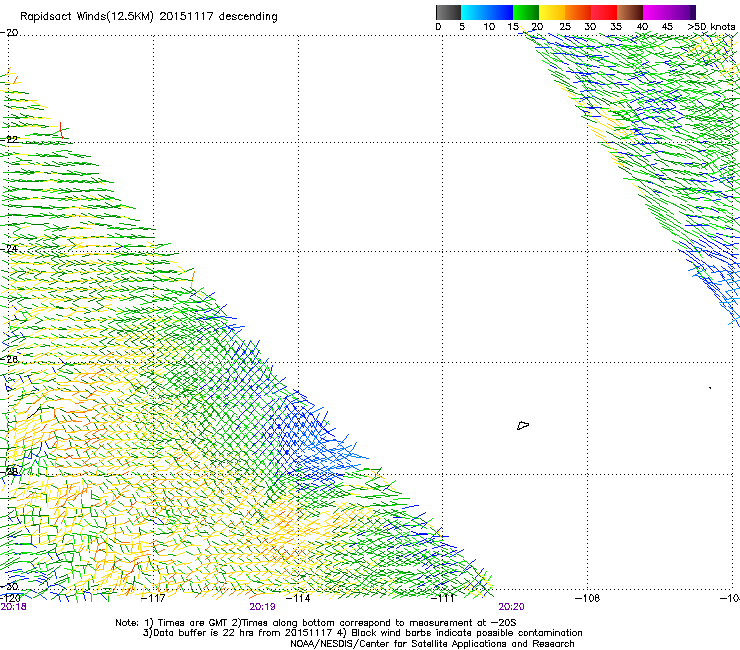Click the red wind barb near latitude -22
This screenshot has width=740, height=650.
(61, 130)
